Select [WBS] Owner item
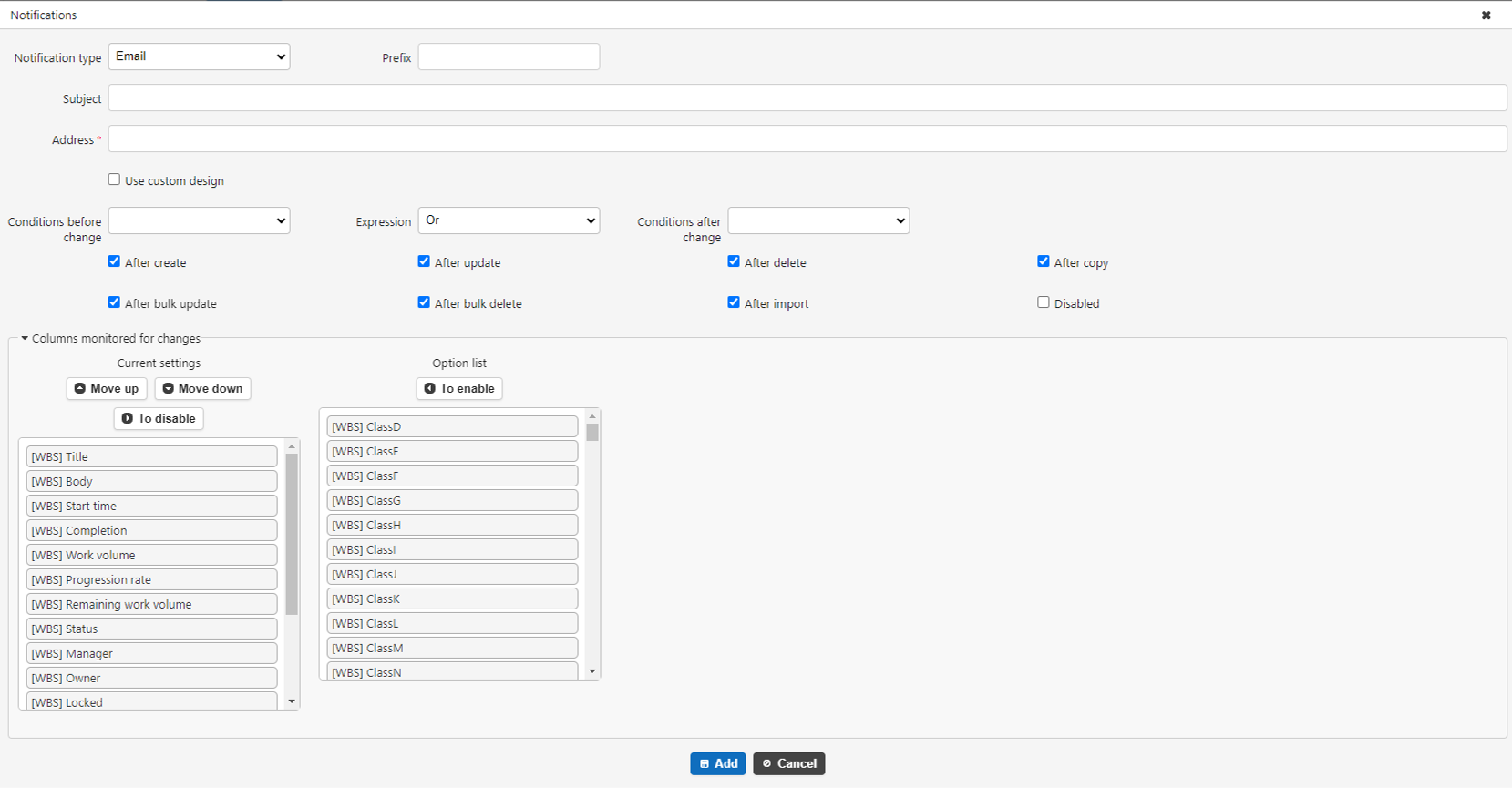 click(151, 678)
